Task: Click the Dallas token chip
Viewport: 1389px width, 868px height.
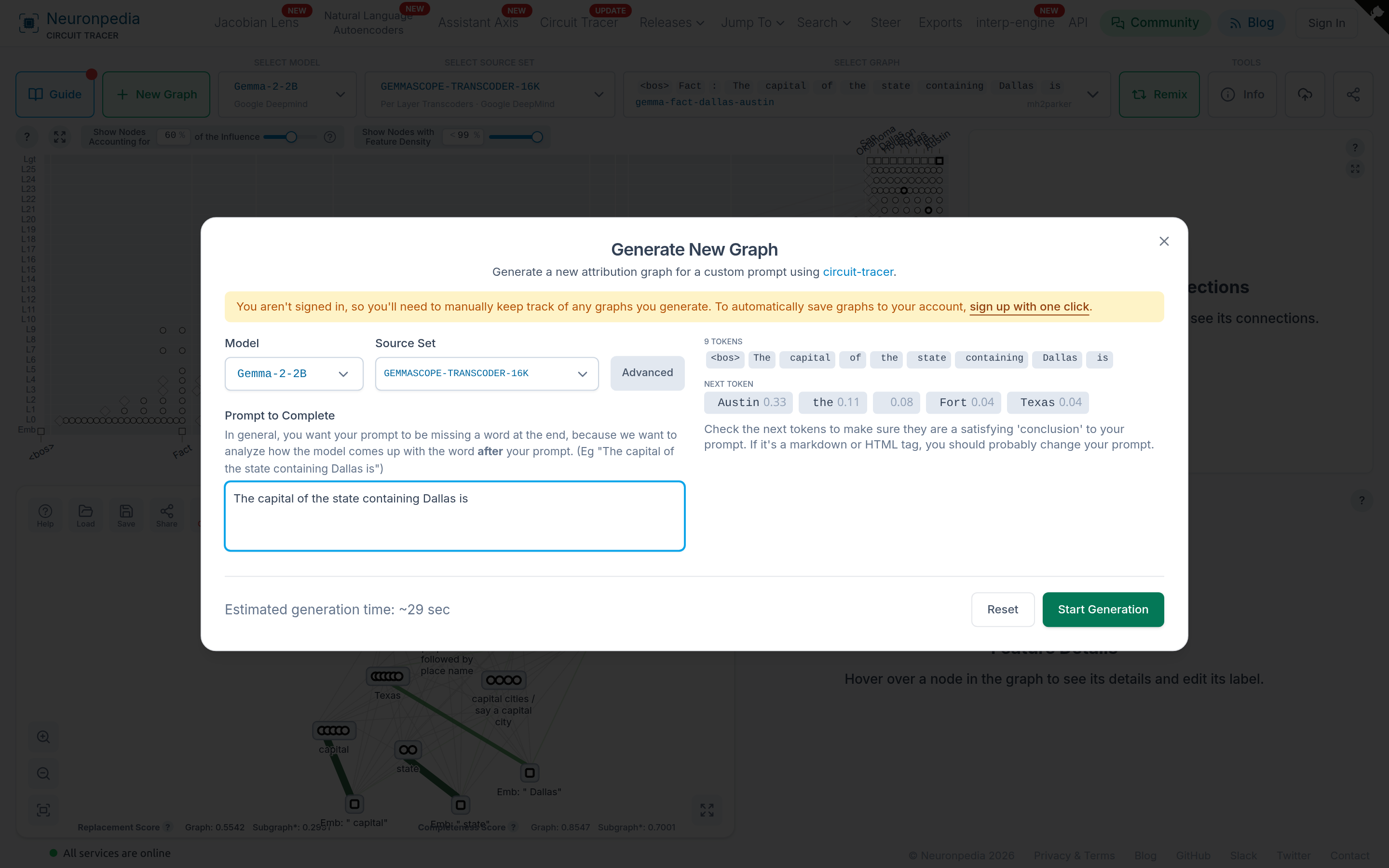Action: 1057,359
